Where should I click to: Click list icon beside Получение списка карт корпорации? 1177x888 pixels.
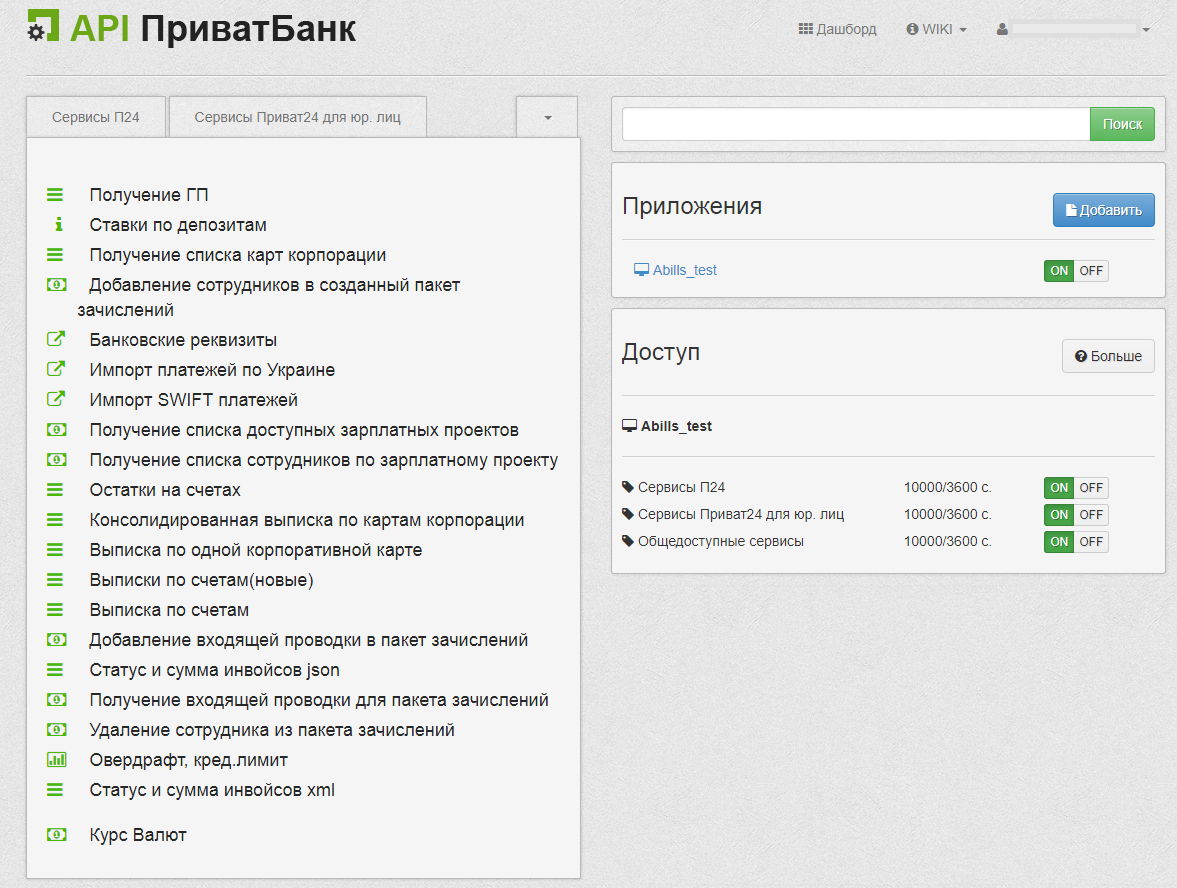tap(55, 255)
